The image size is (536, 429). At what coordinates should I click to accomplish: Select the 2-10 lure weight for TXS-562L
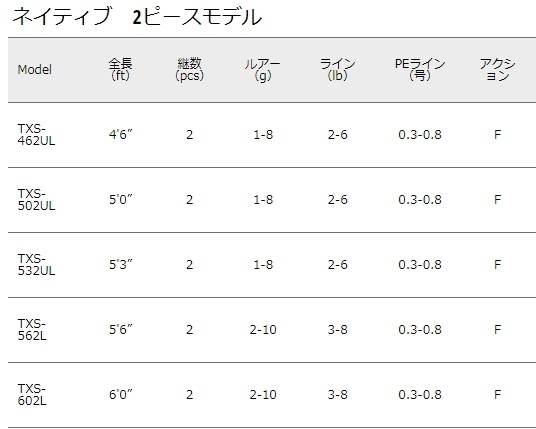click(x=263, y=330)
